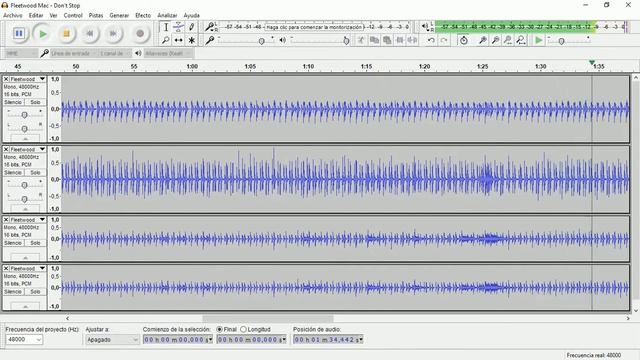Zoom out using the magnifier minus icon
This screenshot has width=640, height=360.
[x=496, y=40]
